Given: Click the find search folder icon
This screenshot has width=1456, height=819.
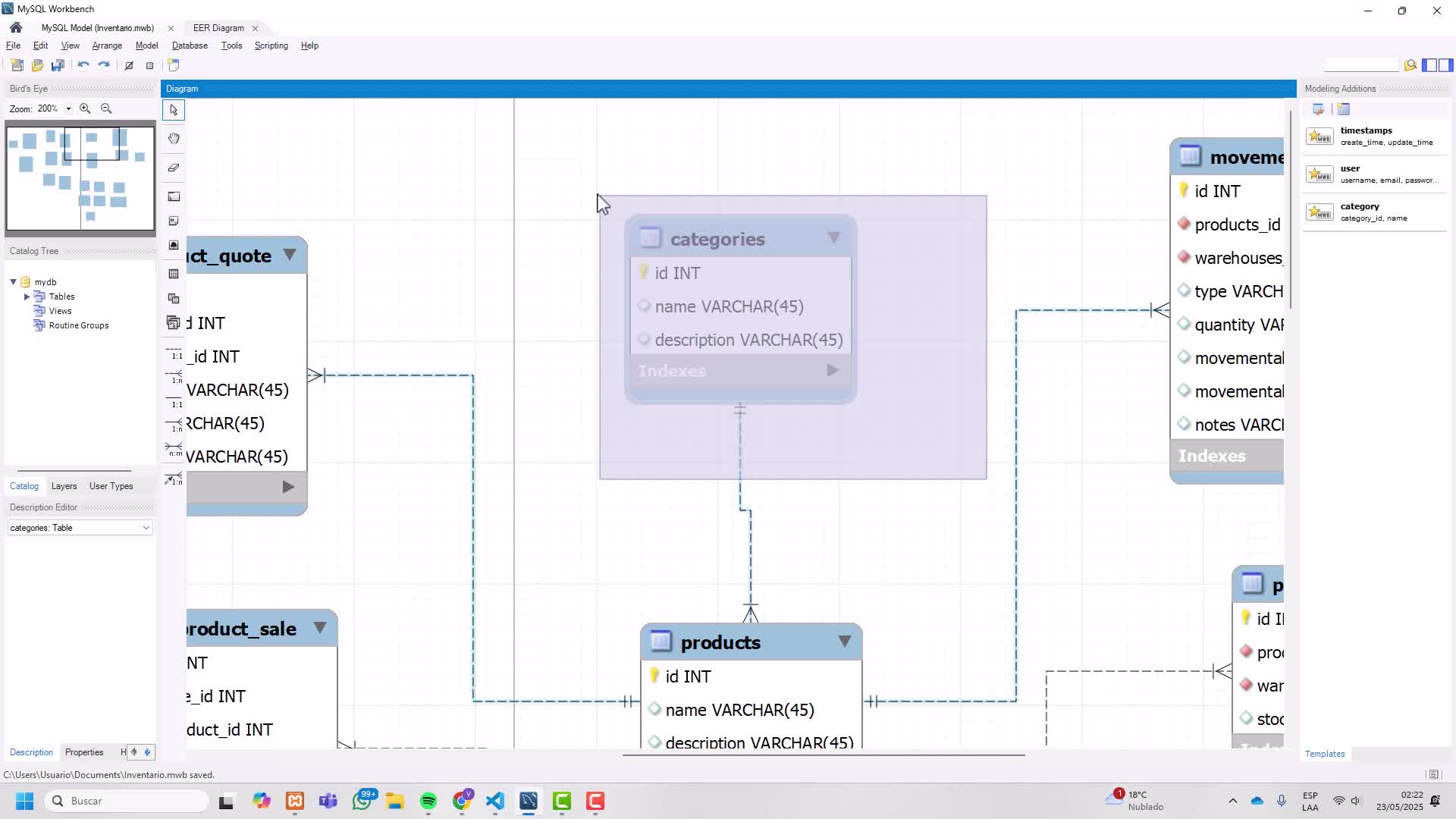Looking at the screenshot, I should click(x=1410, y=65).
